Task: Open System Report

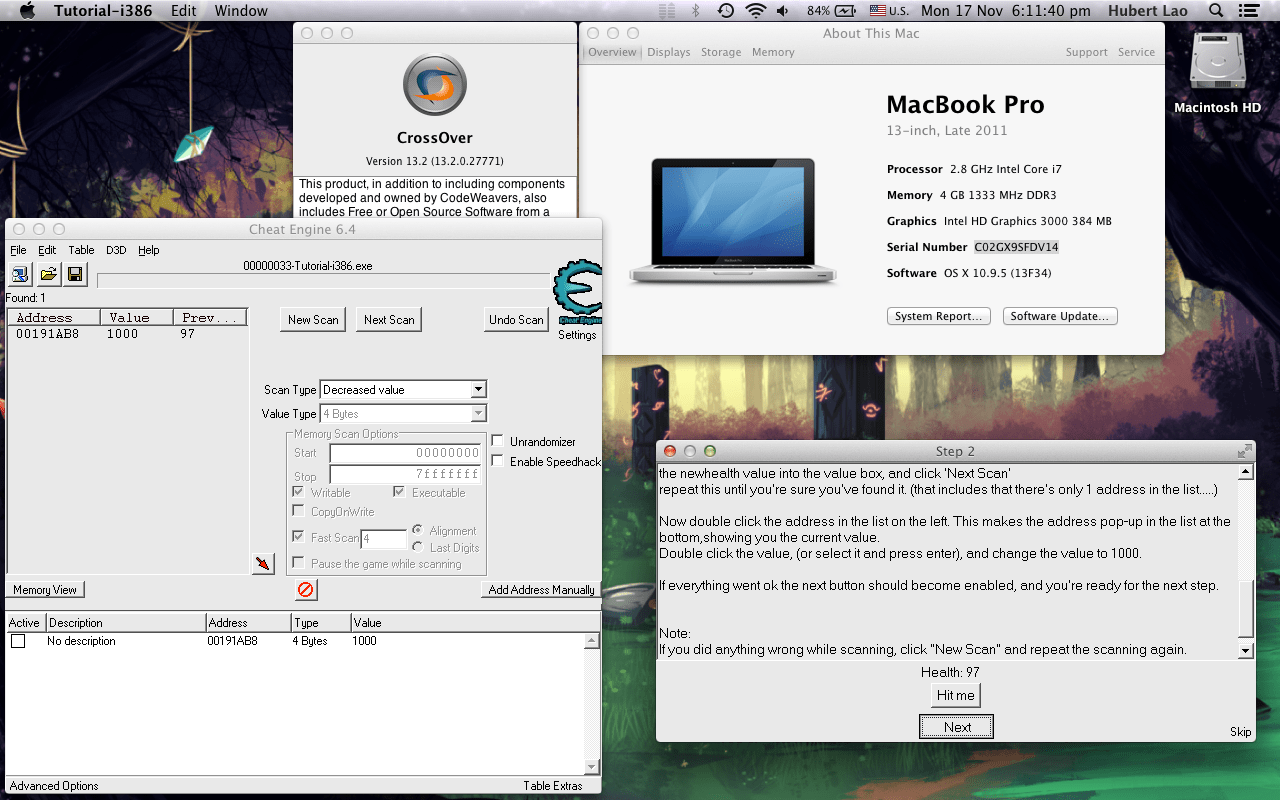Action: (939, 316)
